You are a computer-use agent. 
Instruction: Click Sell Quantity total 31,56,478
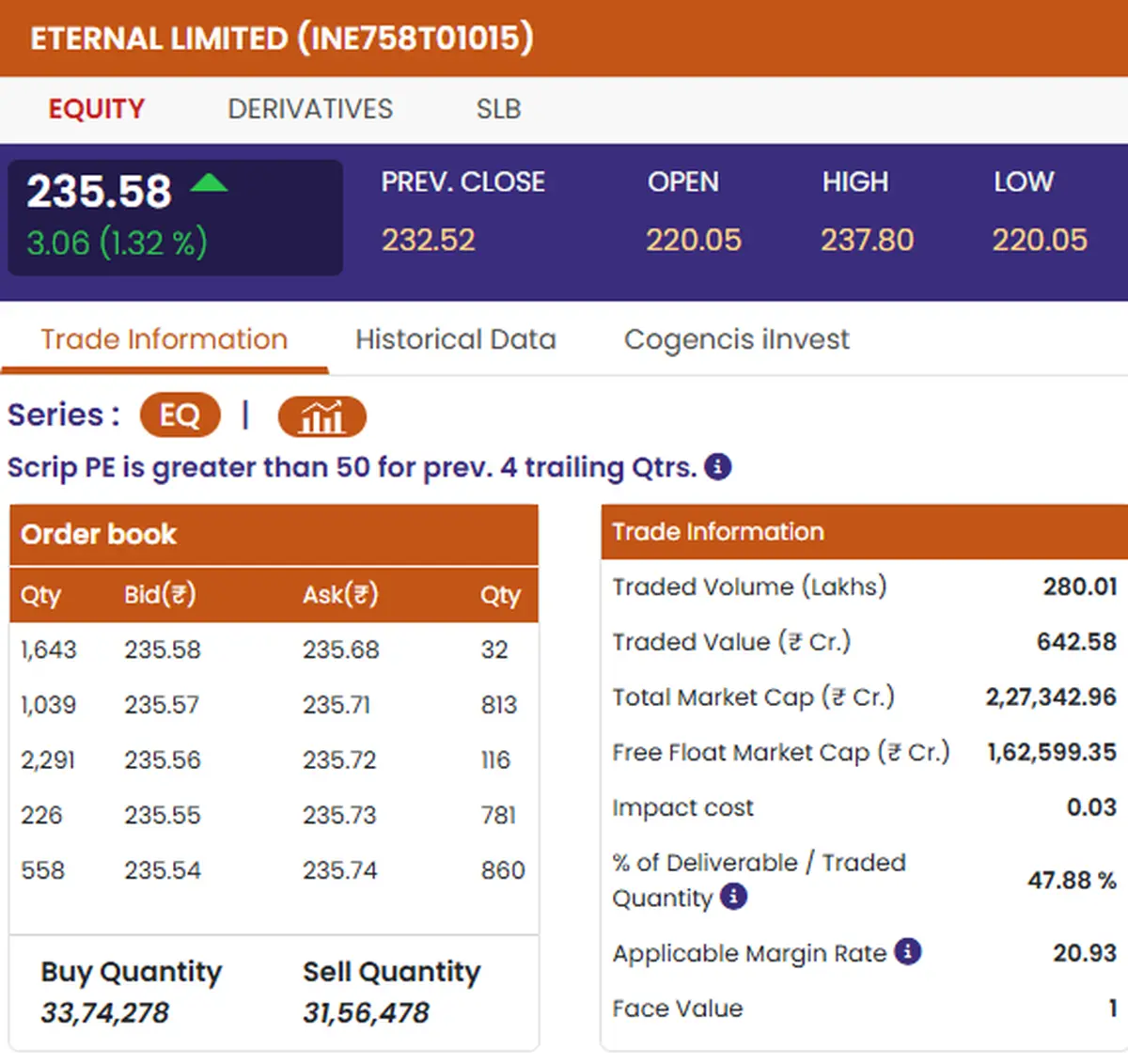click(x=366, y=1012)
